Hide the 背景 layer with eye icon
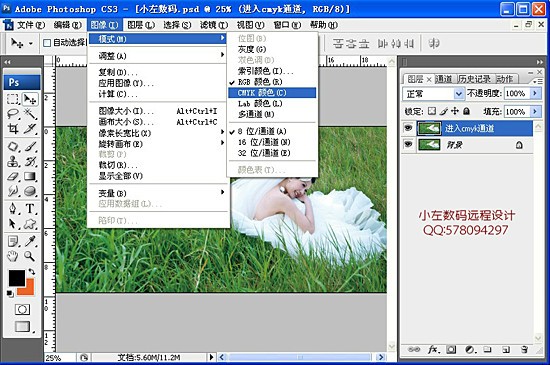Image resolution: width=550 pixels, height=365 pixels. (408, 144)
